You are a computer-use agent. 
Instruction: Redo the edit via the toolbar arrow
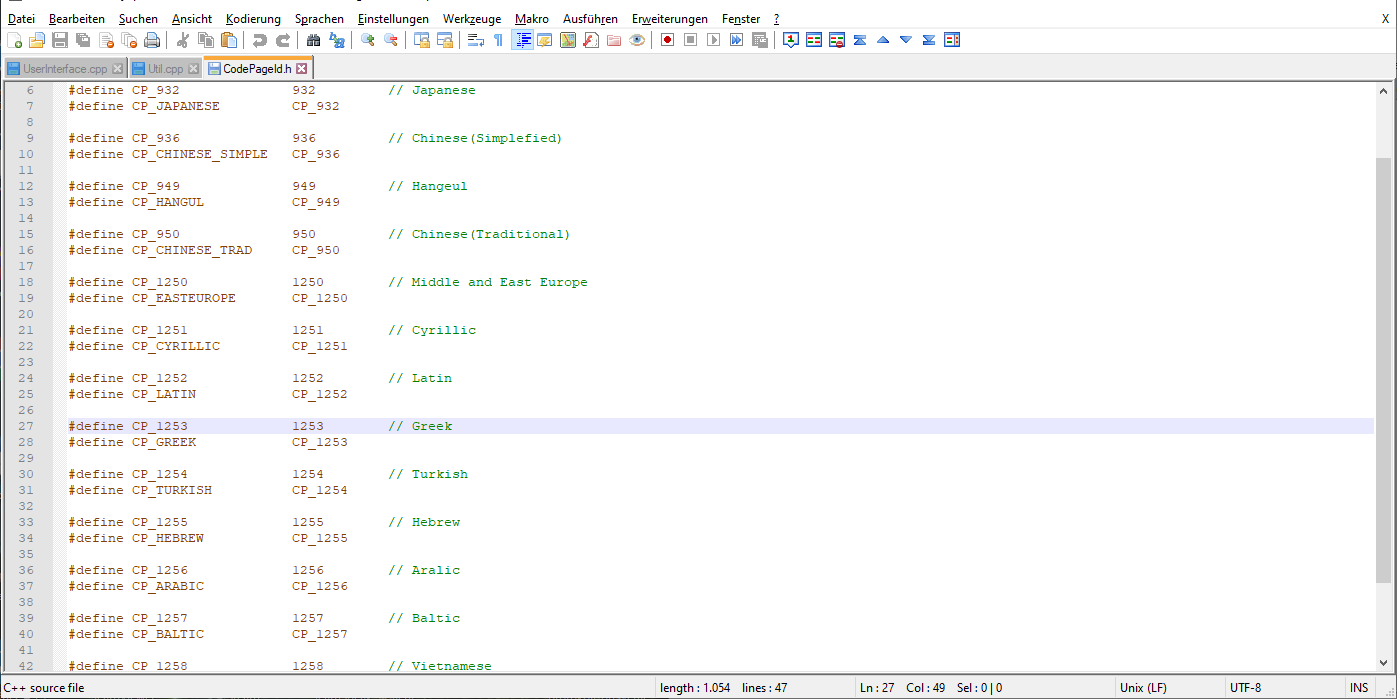tap(283, 40)
